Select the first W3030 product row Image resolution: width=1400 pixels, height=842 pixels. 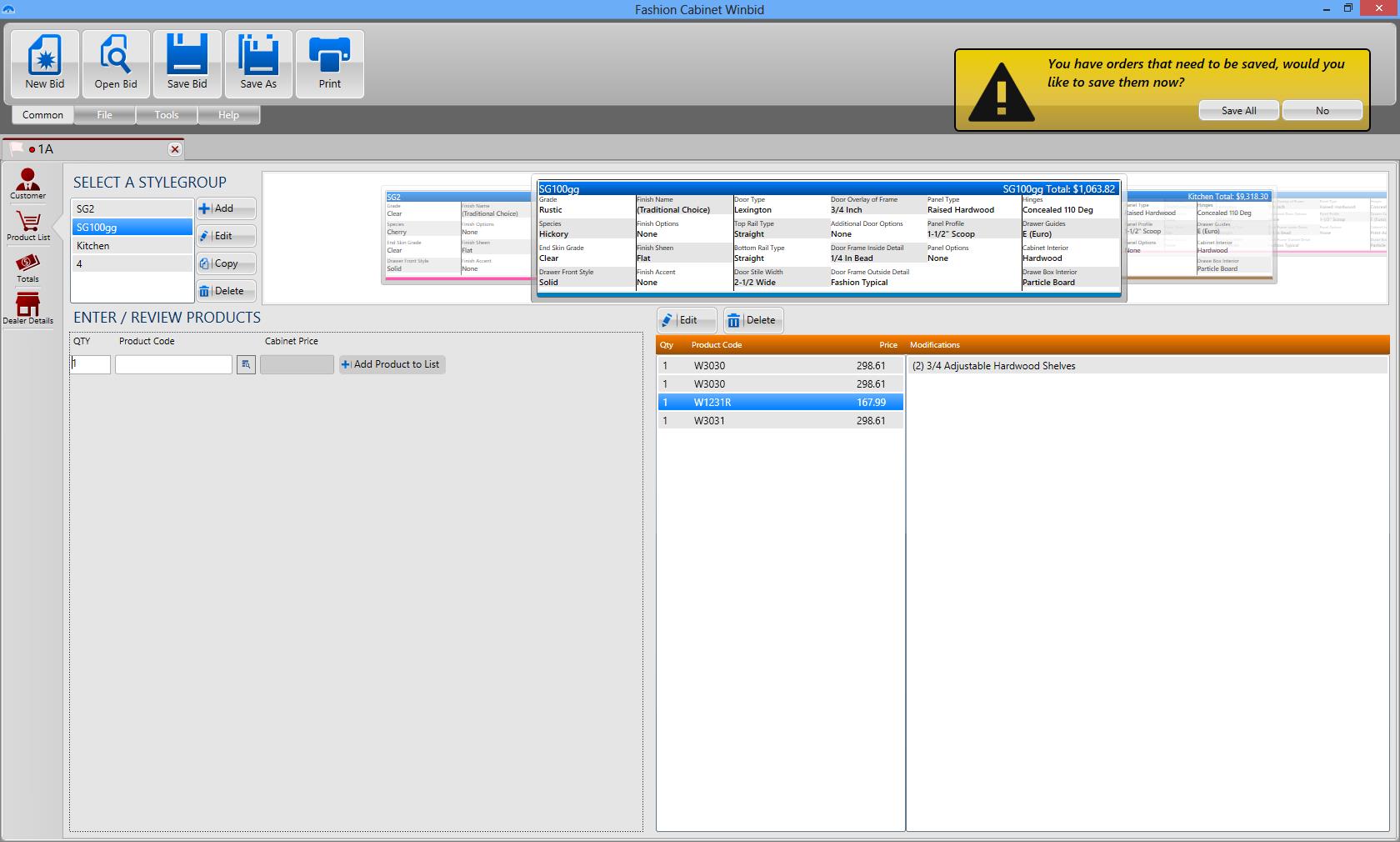click(x=780, y=365)
